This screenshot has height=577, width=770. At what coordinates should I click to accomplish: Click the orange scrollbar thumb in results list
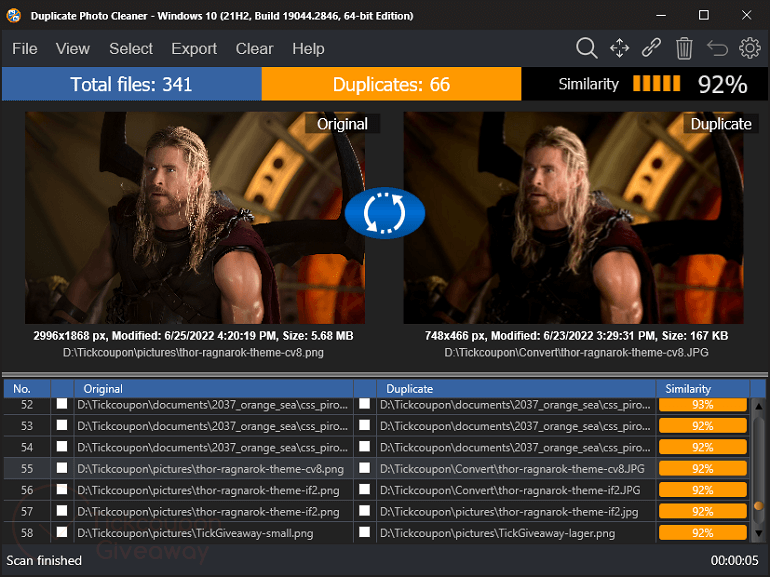coord(759,505)
